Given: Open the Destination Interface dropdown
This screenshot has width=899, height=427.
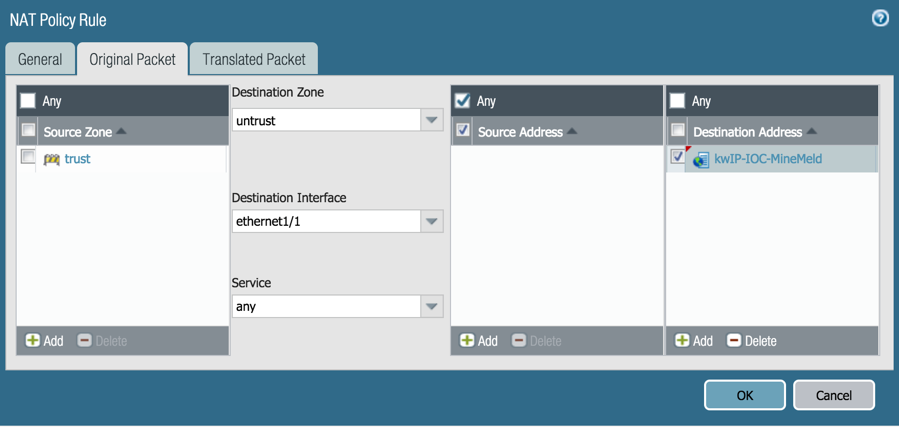Looking at the screenshot, I should tap(432, 221).
